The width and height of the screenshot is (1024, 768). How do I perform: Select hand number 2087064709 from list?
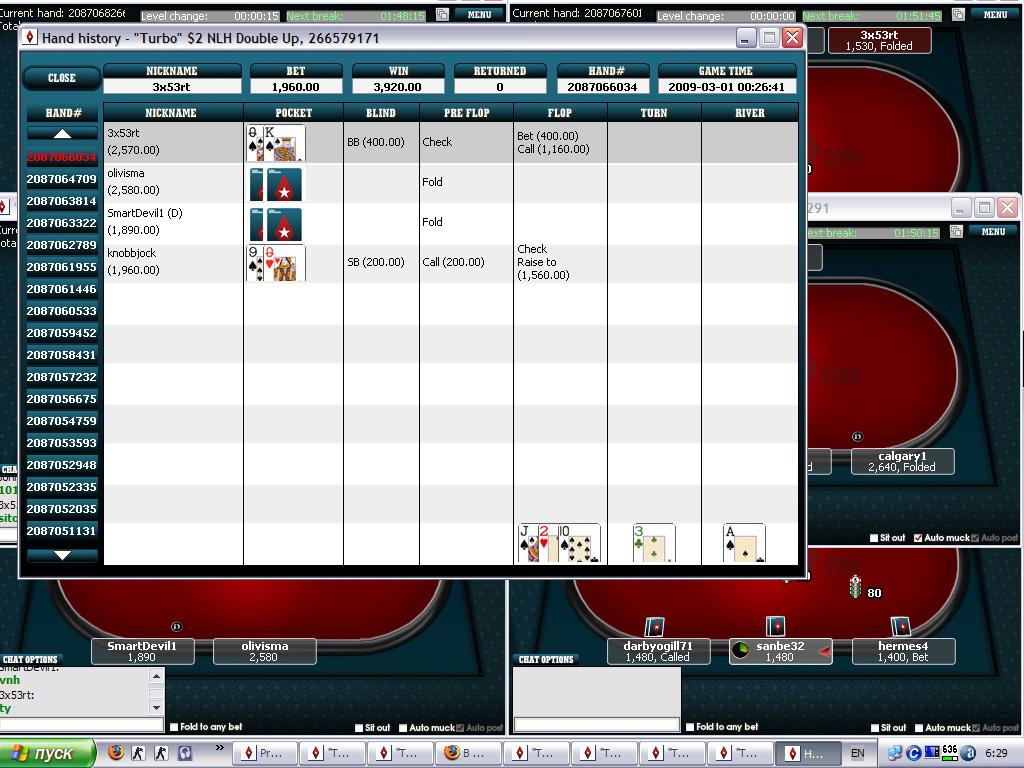62,179
